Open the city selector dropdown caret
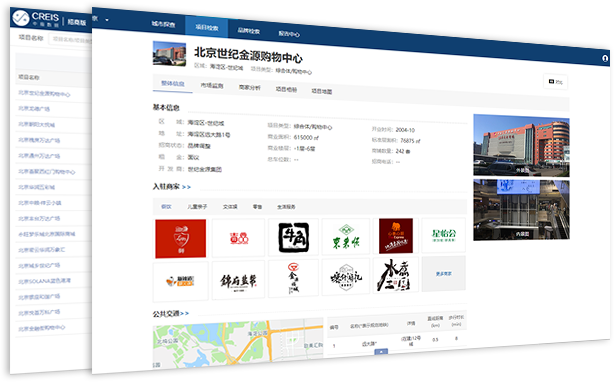The width and height of the screenshot is (614, 382). click(x=107, y=20)
